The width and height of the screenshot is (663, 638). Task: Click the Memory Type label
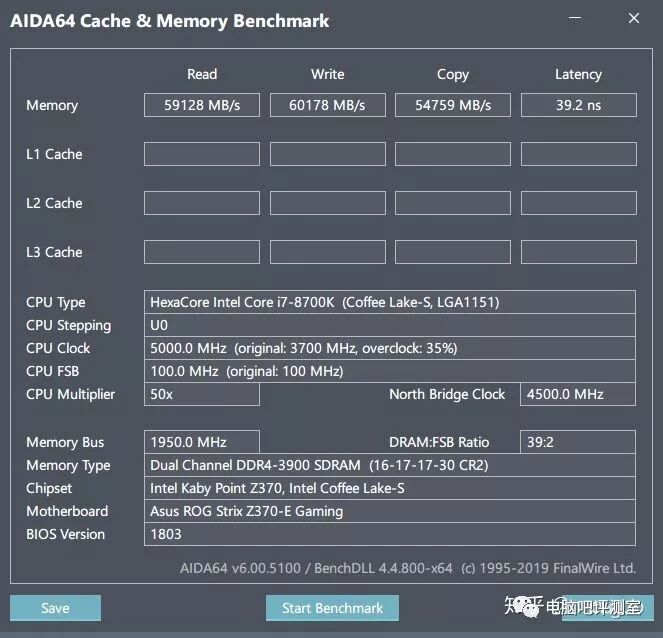pos(68,465)
